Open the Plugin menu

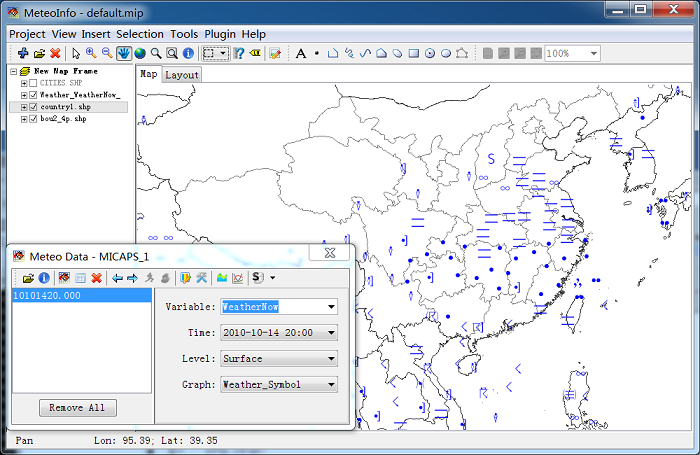tap(220, 34)
